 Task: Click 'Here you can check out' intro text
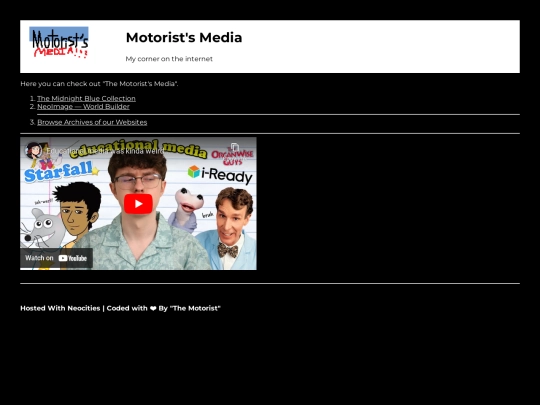point(99,84)
